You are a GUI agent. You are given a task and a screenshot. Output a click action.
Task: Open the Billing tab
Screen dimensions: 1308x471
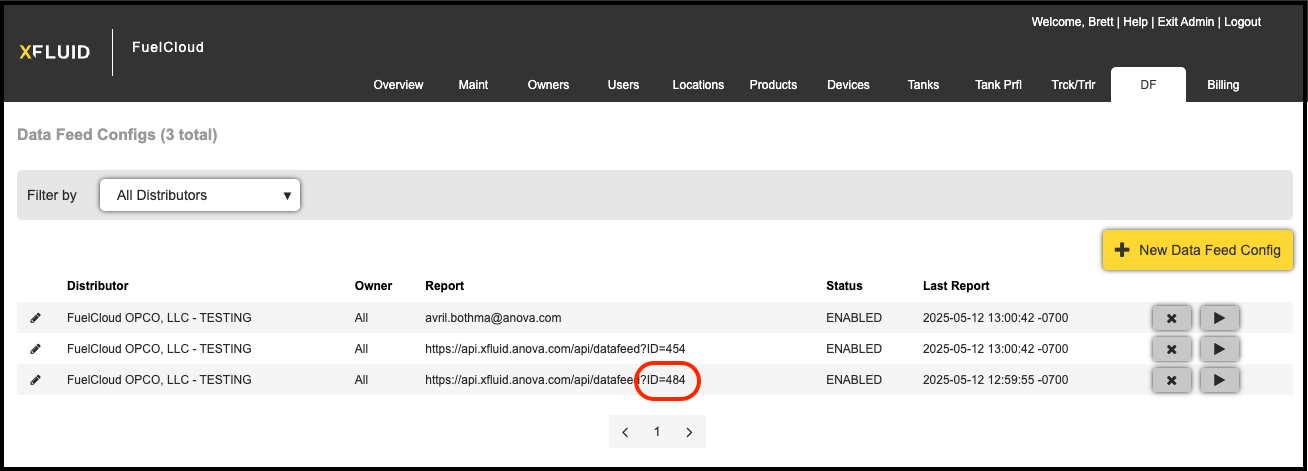click(1223, 85)
